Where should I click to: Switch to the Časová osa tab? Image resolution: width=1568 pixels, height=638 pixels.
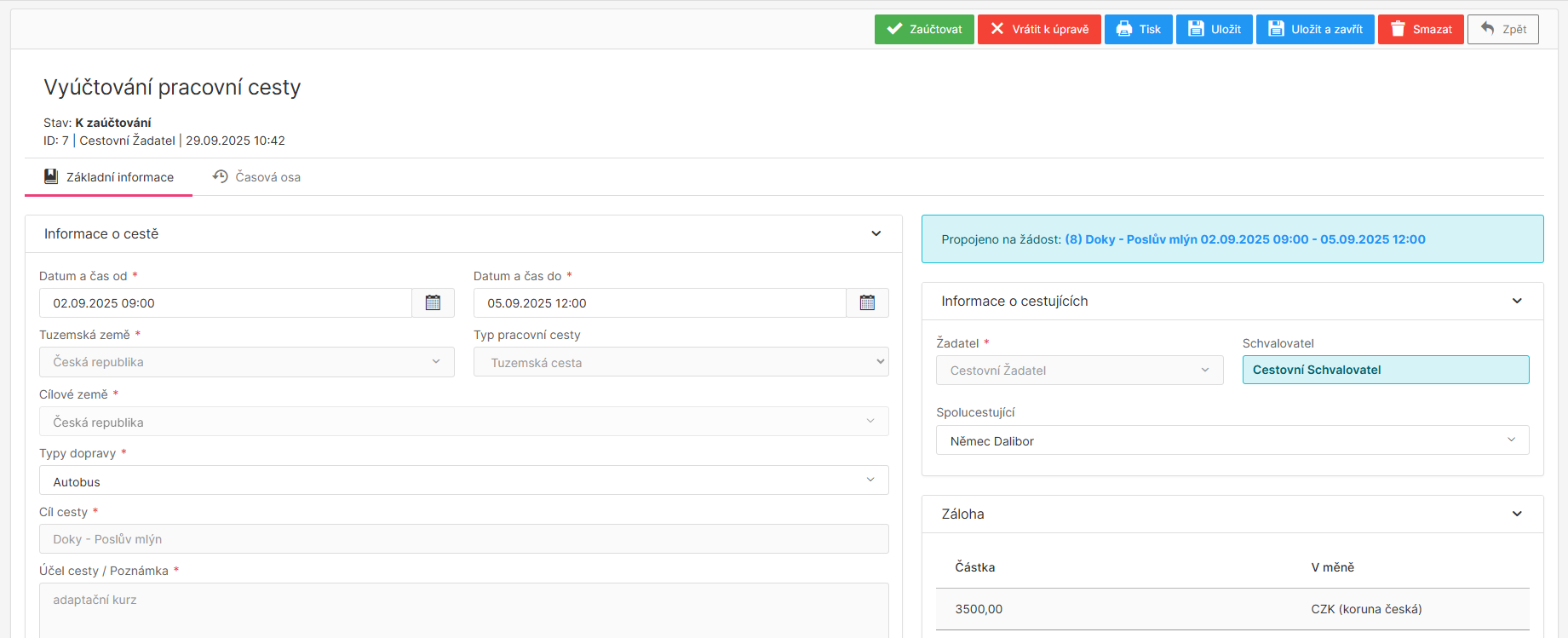pos(256,177)
